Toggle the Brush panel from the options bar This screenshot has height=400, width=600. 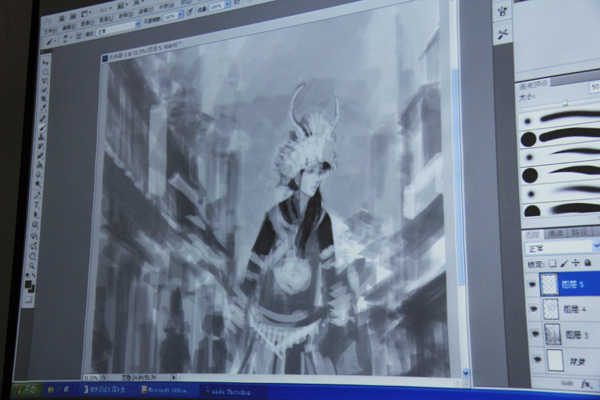tap(78, 35)
